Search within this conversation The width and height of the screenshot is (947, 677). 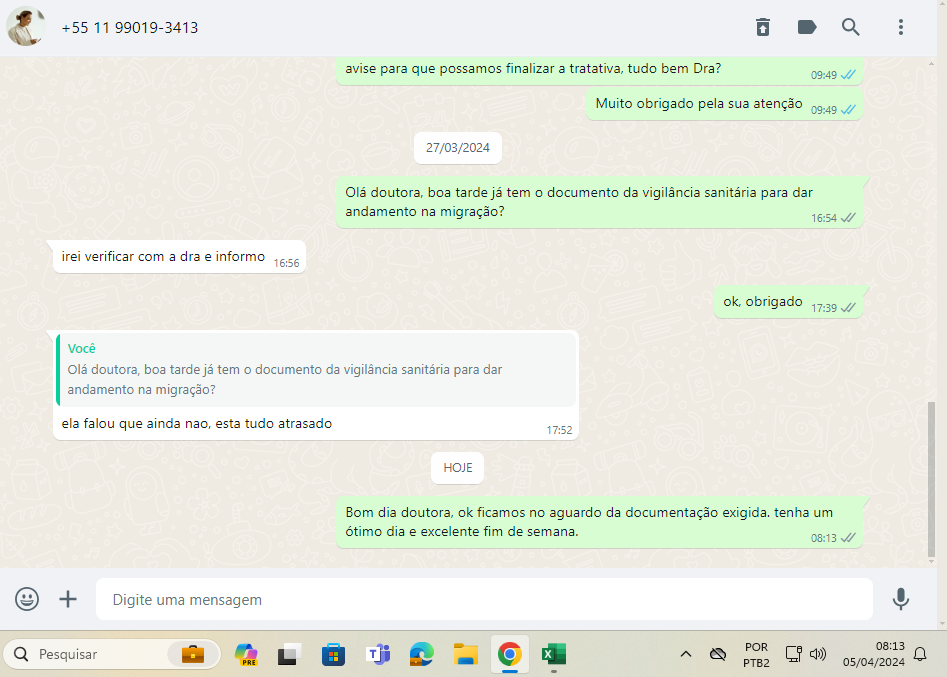pos(851,27)
